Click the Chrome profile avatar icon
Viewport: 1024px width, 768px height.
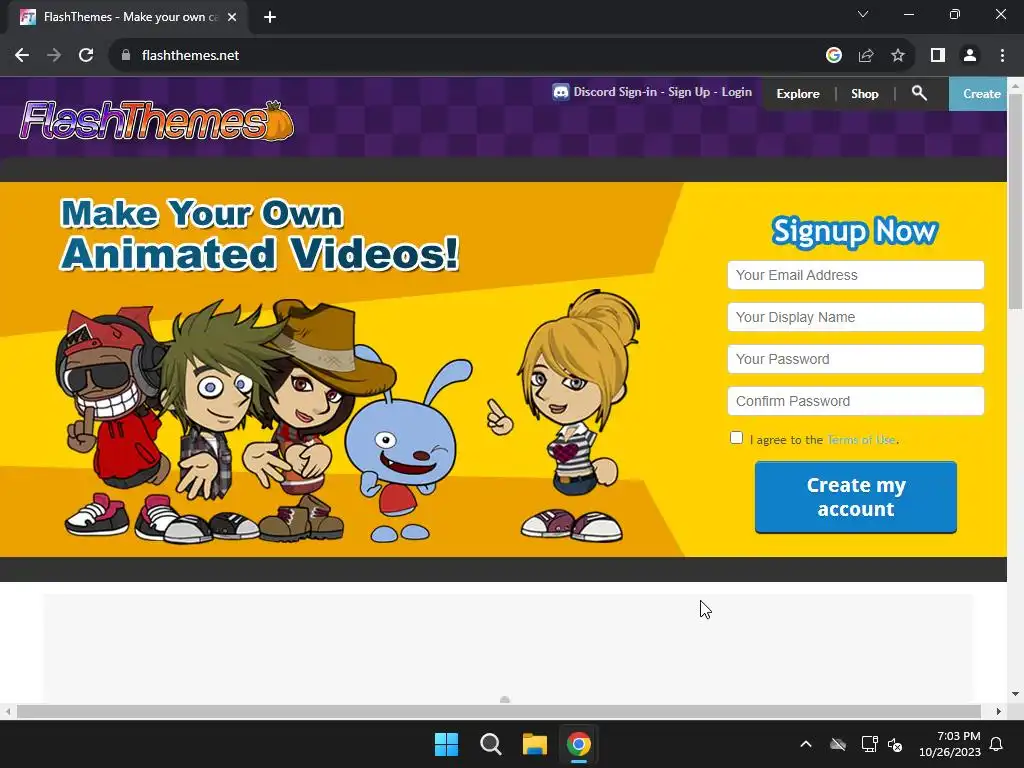970,56
